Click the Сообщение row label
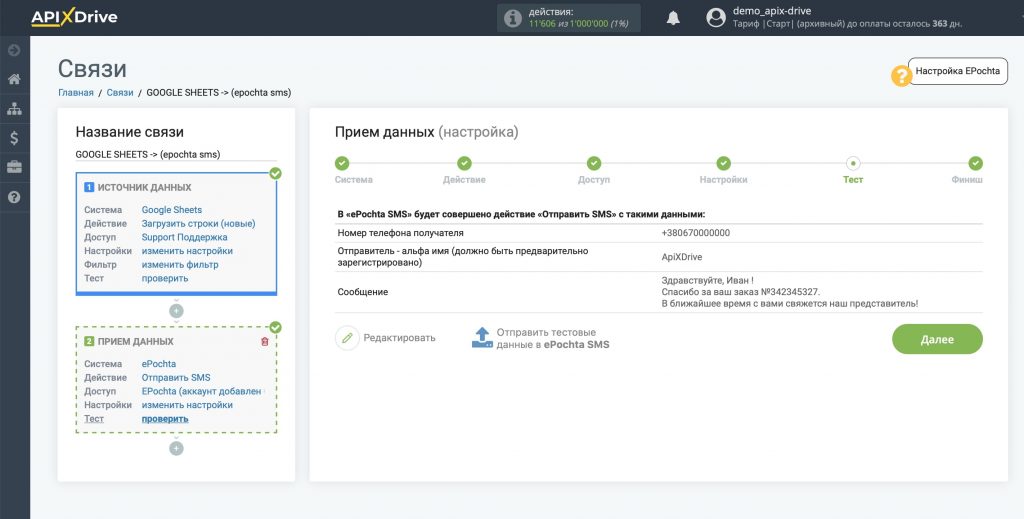Screen dimensions: 1024x519 point(362,292)
